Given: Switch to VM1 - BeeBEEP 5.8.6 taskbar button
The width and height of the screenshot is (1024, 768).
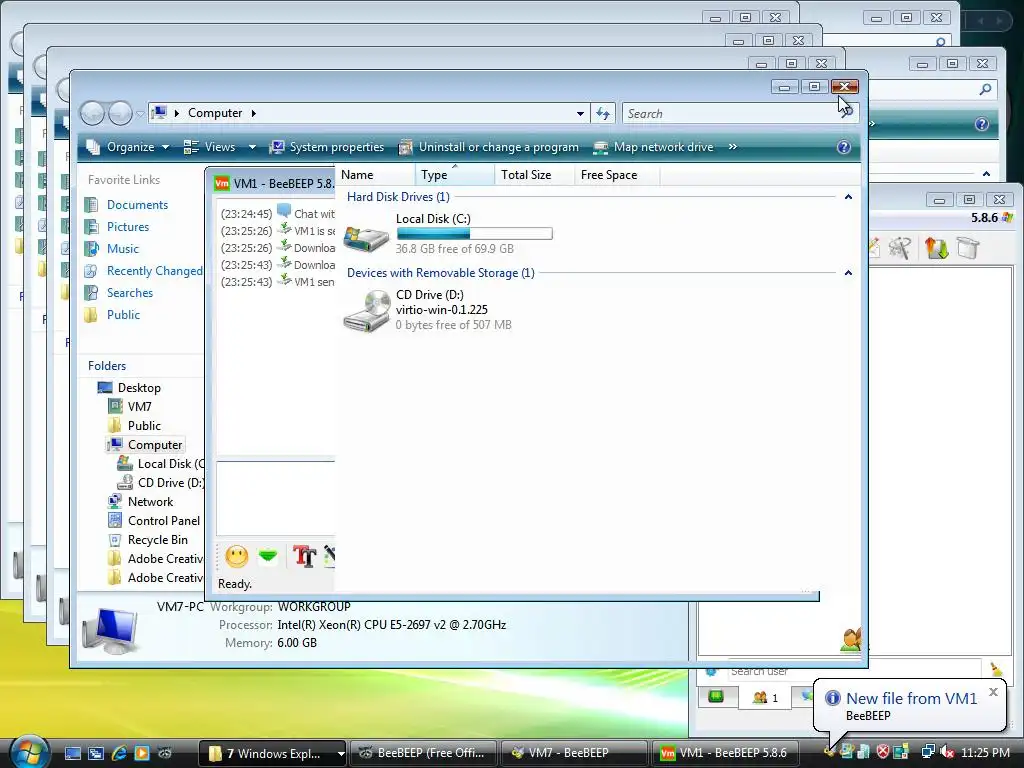Looking at the screenshot, I should pos(725,753).
